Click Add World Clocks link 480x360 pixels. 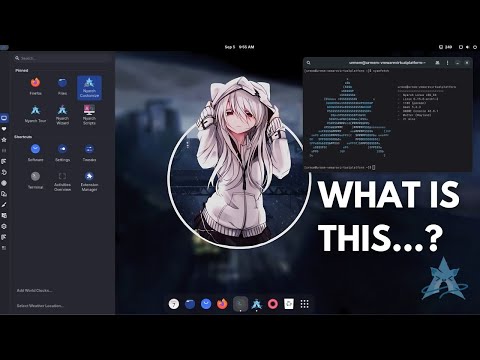pos(34,290)
